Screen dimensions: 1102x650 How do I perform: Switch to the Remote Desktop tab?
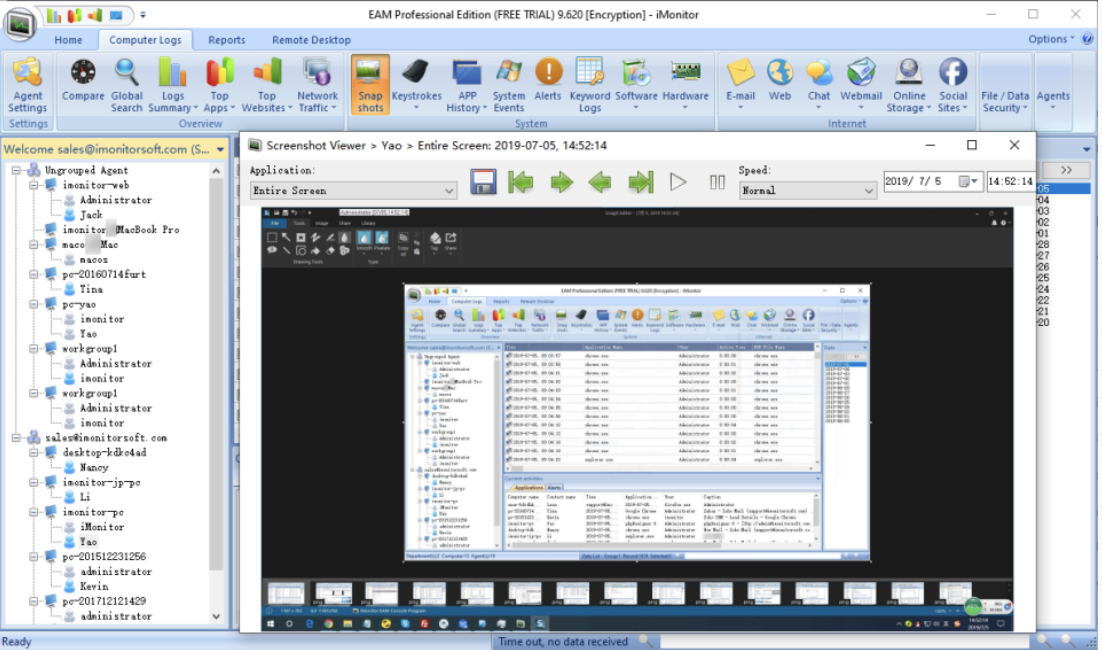pos(311,40)
